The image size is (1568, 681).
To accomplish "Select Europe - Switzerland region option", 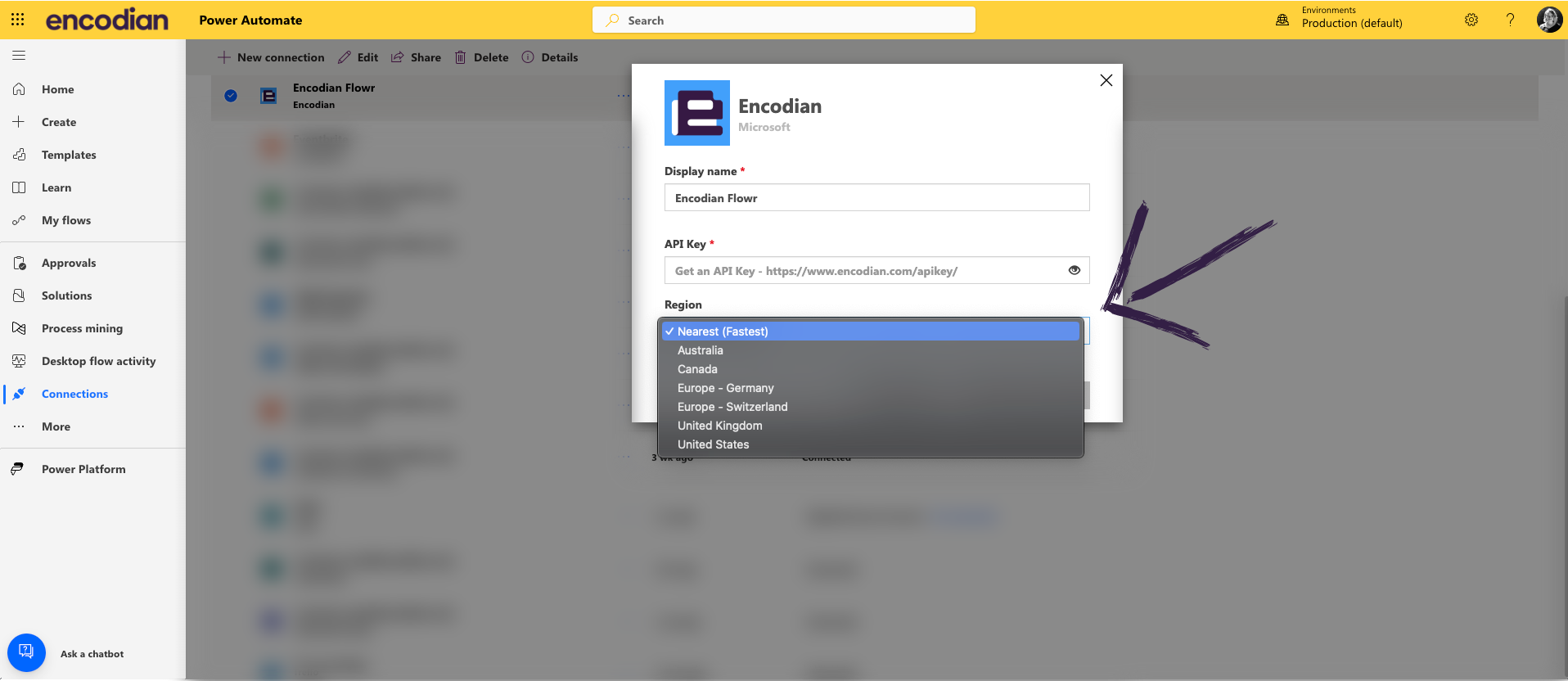I will click(x=871, y=407).
